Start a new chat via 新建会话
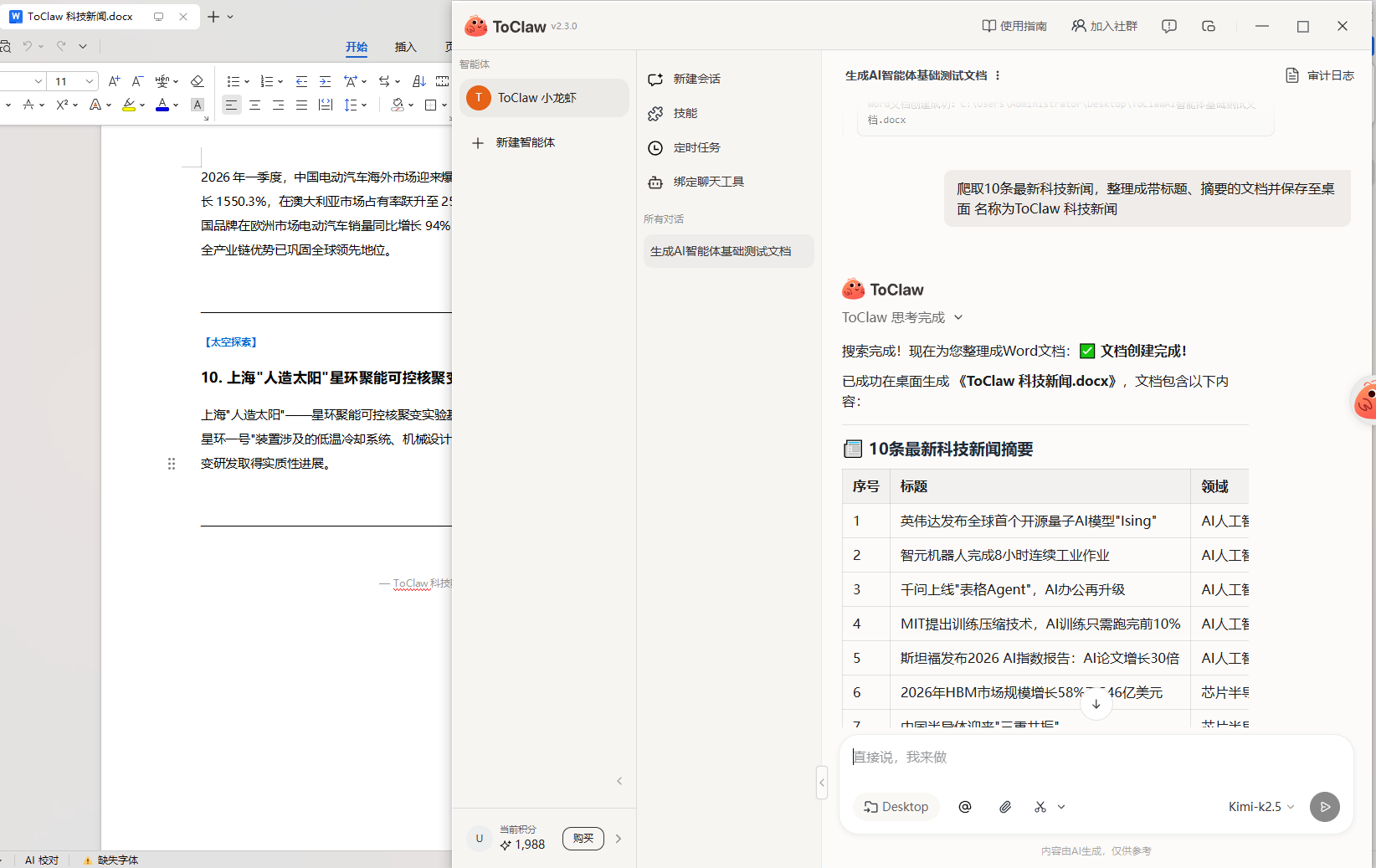The image size is (1376, 868). click(x=685, y=79)
